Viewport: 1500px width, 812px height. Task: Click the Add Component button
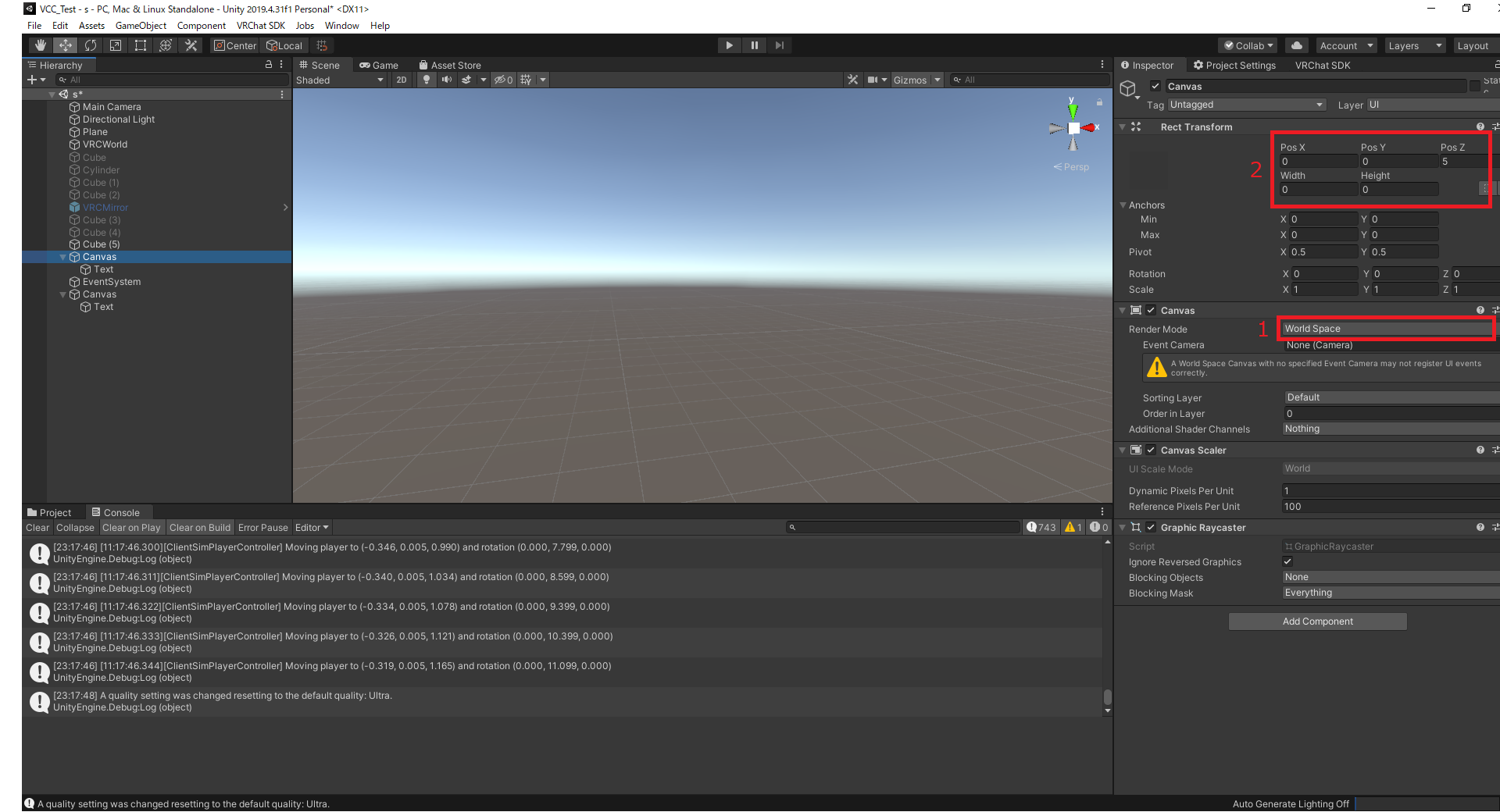point(1317,621)
